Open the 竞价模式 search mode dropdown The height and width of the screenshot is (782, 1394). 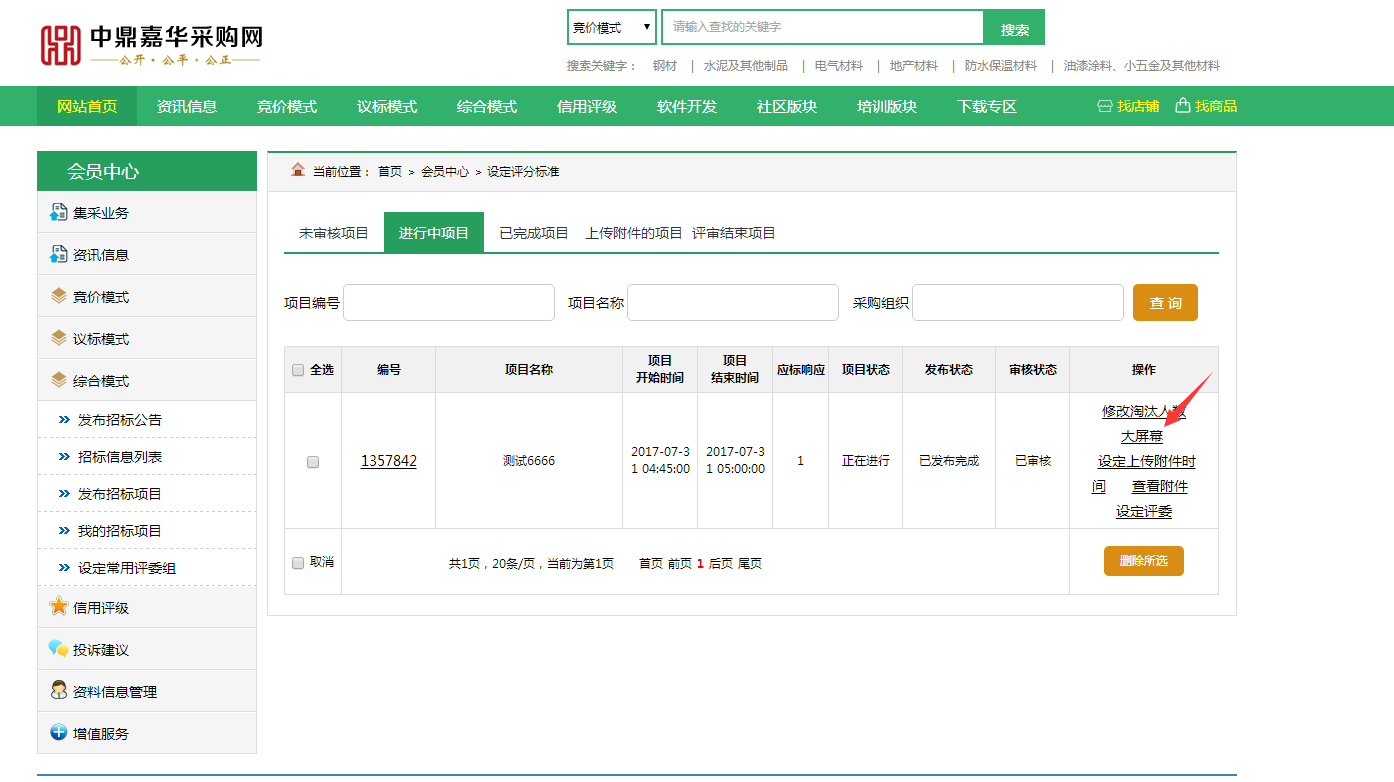pos(612,27)
